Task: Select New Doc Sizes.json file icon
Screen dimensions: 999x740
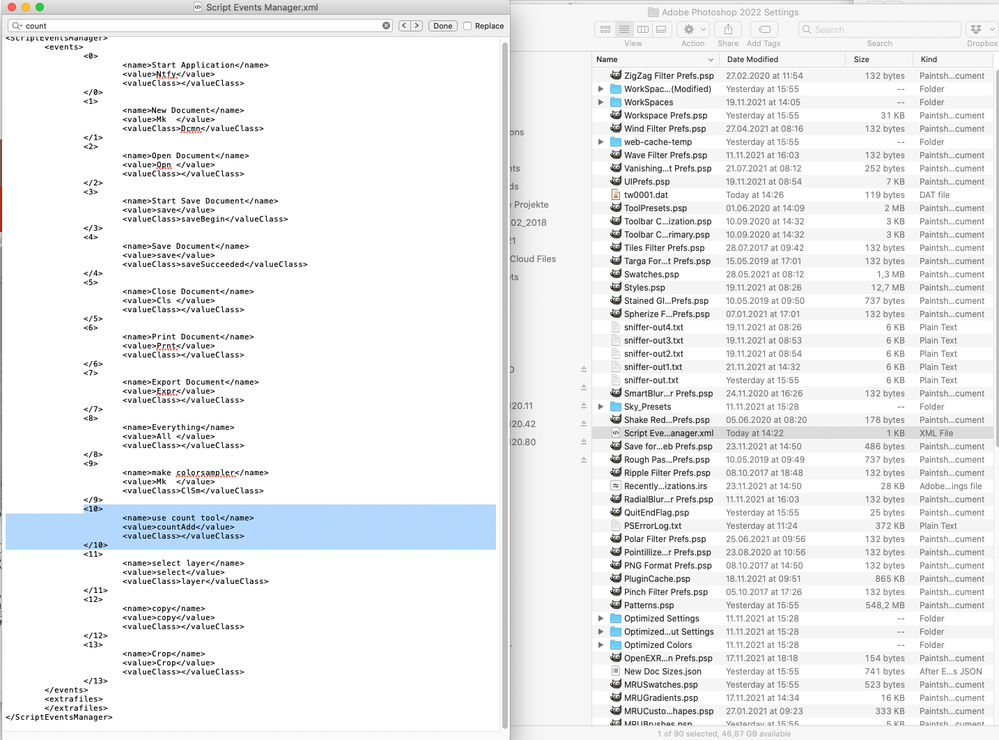Action: click(615, 671)
